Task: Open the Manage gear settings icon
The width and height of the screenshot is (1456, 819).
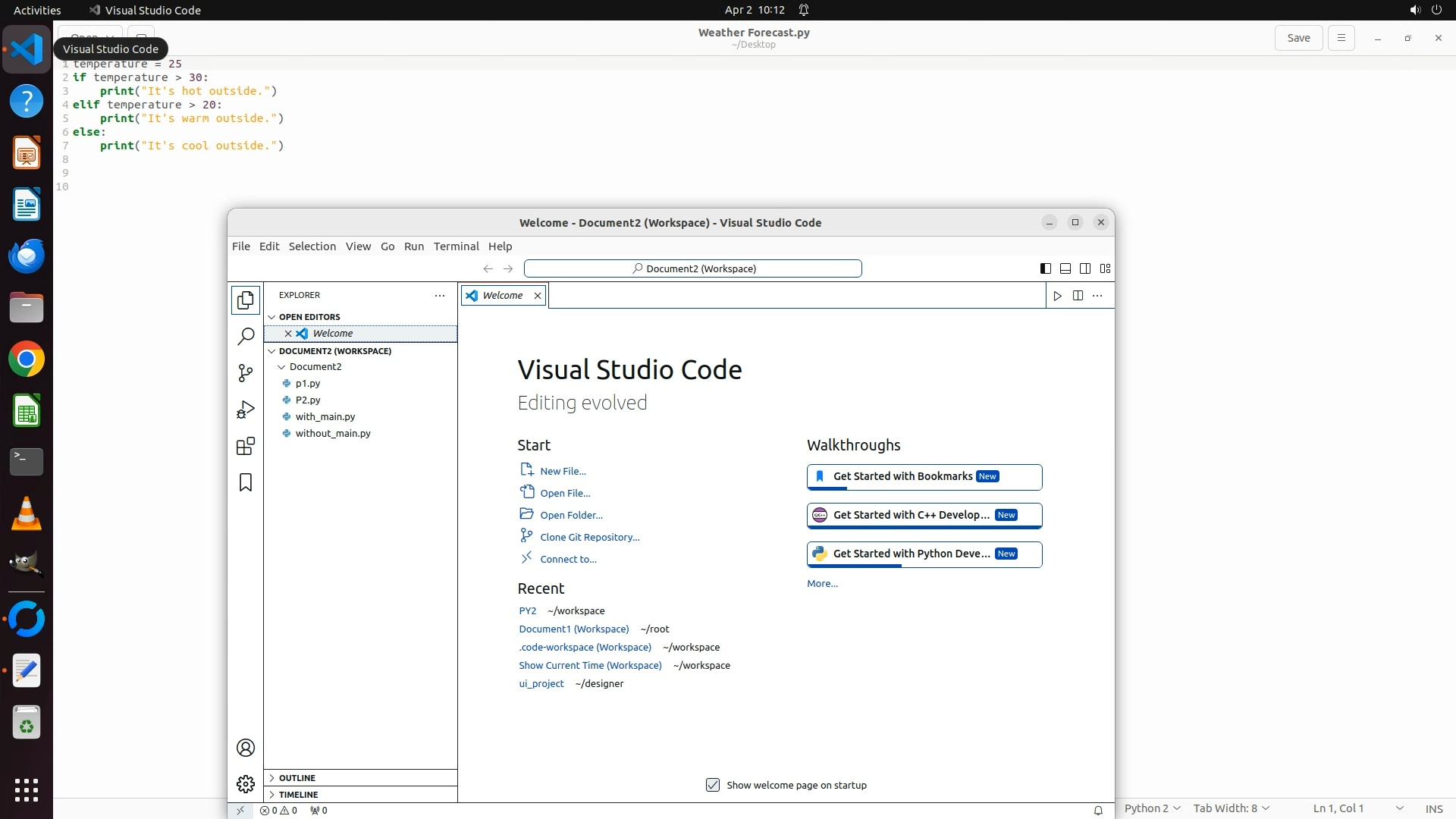Action: point(246,783)
